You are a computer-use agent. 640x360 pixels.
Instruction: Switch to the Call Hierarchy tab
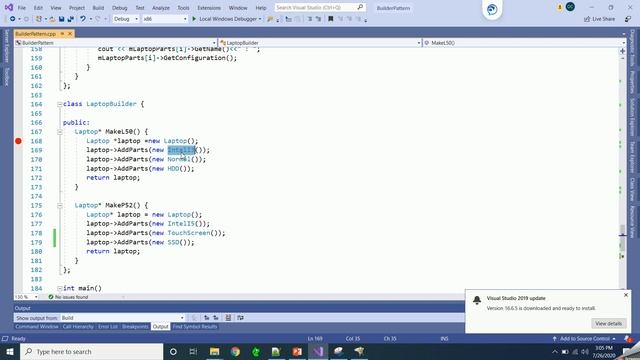pyautogui.click(x=78, y=327)
